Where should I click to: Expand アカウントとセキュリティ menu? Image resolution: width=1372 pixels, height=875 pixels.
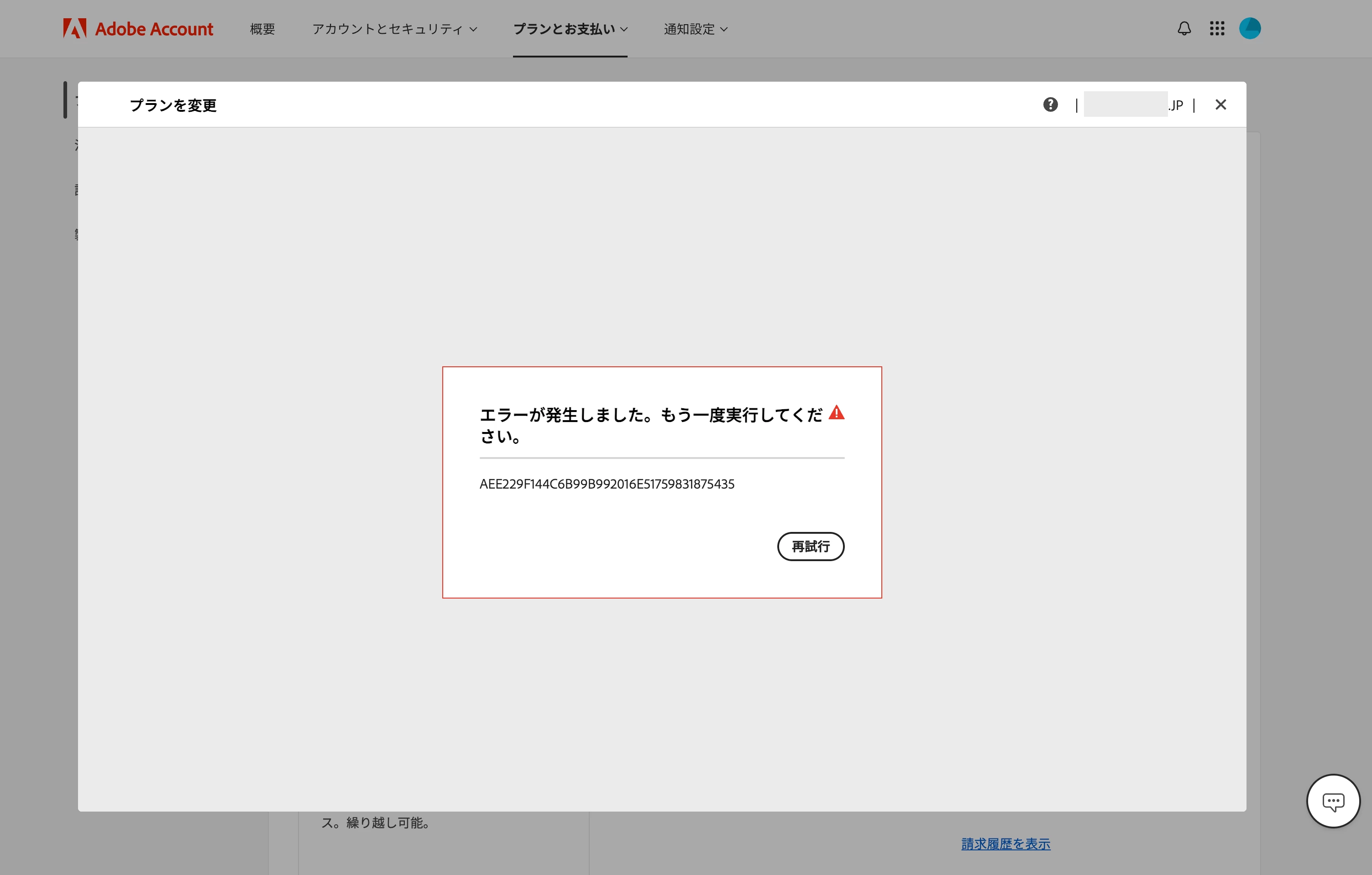[394, 29]
